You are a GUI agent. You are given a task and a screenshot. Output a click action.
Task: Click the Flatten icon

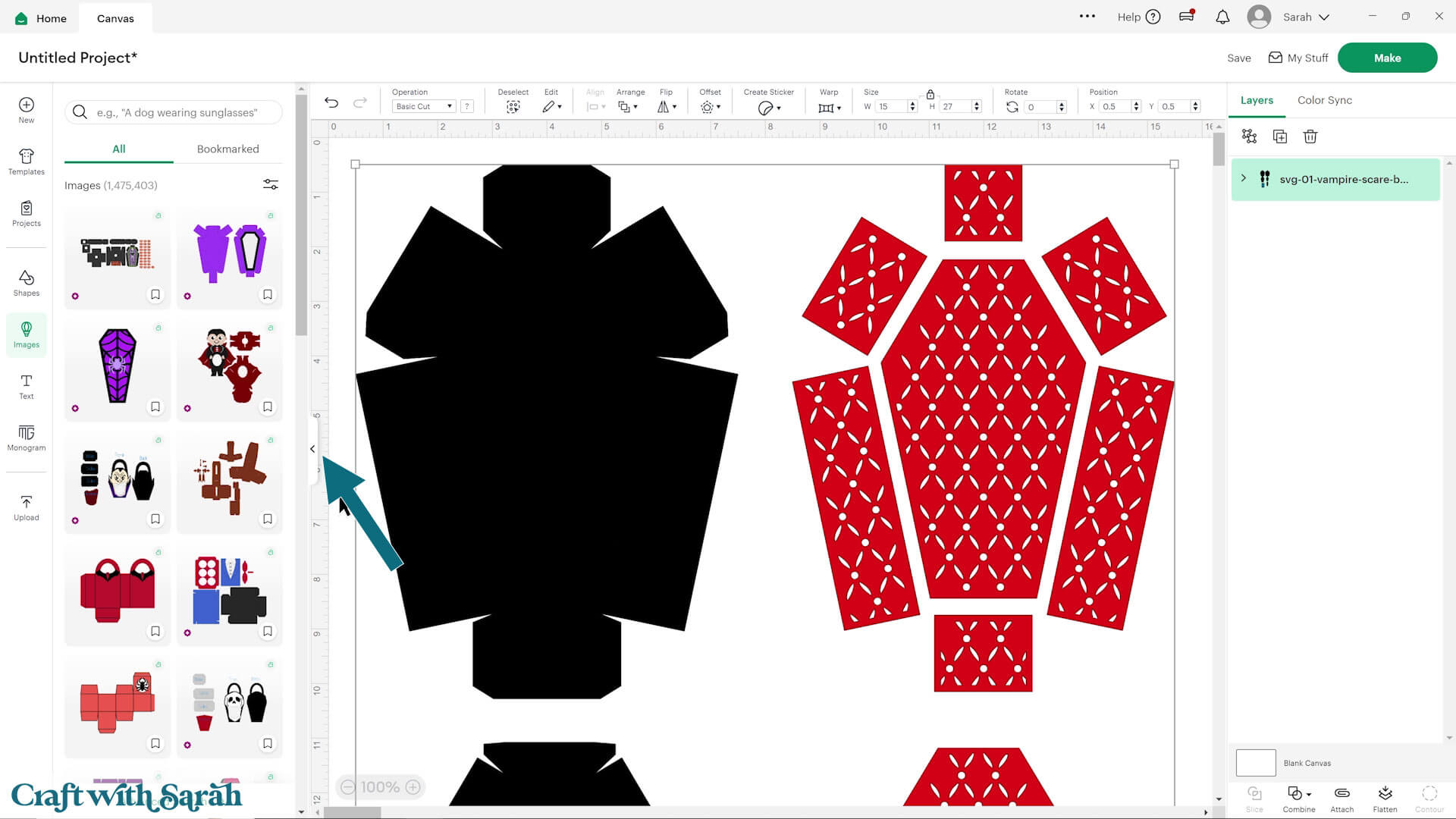[1385, 798]
